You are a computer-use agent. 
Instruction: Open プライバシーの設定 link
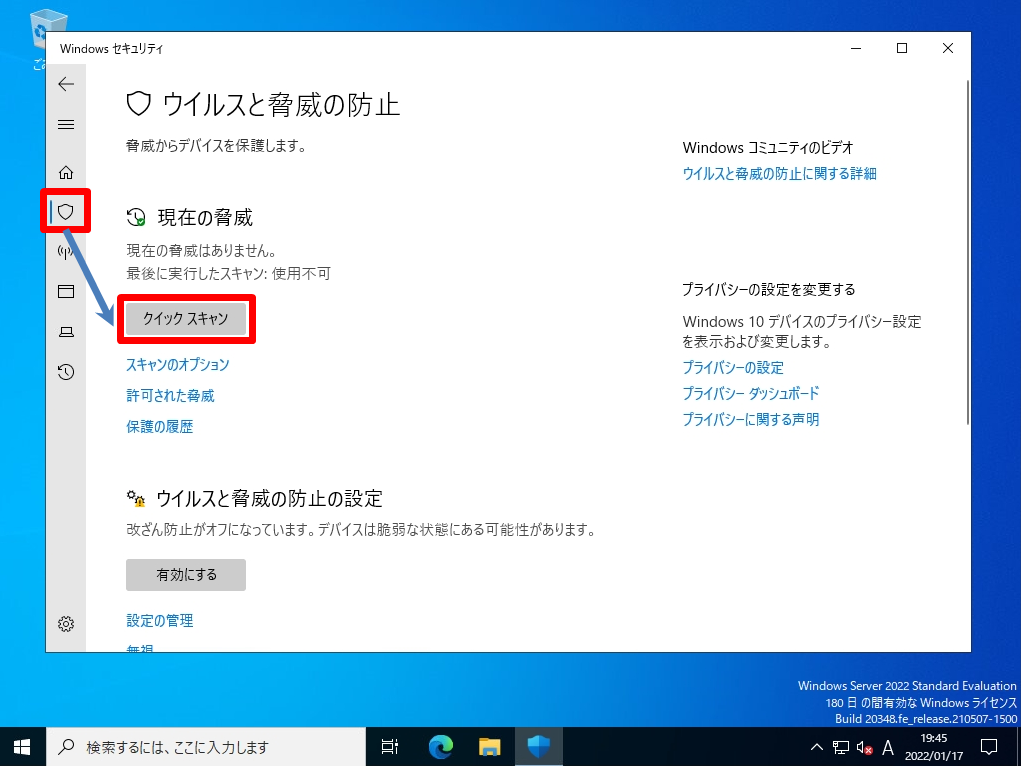(x=733, y=368)
